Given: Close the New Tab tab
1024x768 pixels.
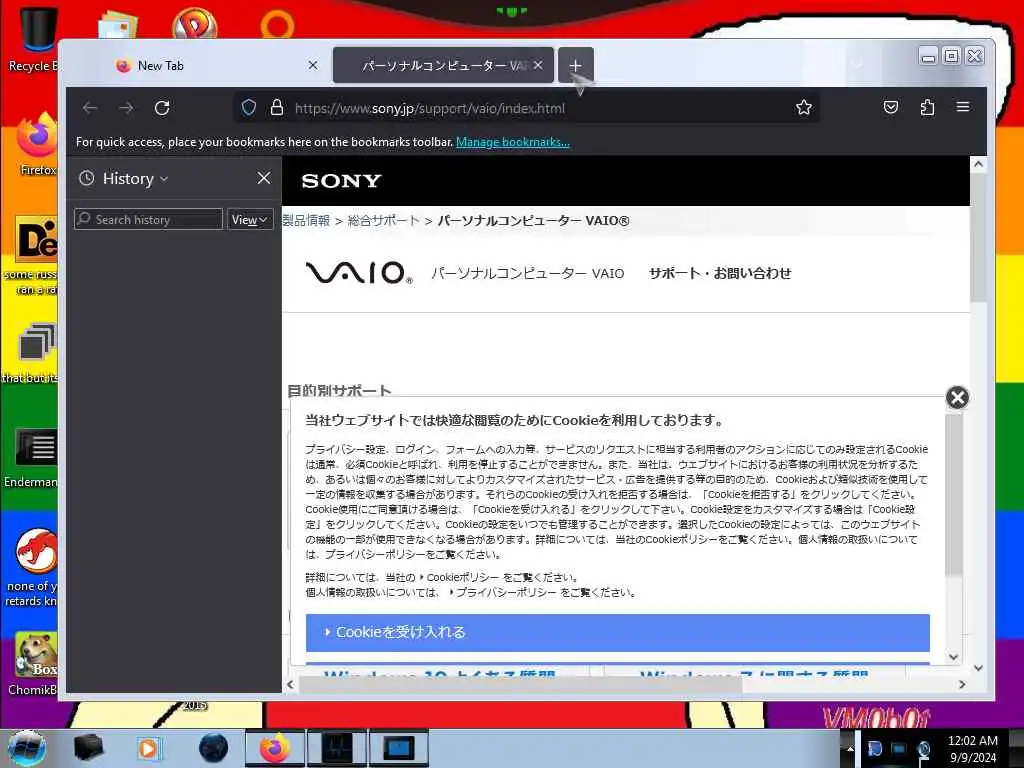Looking at the screenshot, I should (313, 65).
